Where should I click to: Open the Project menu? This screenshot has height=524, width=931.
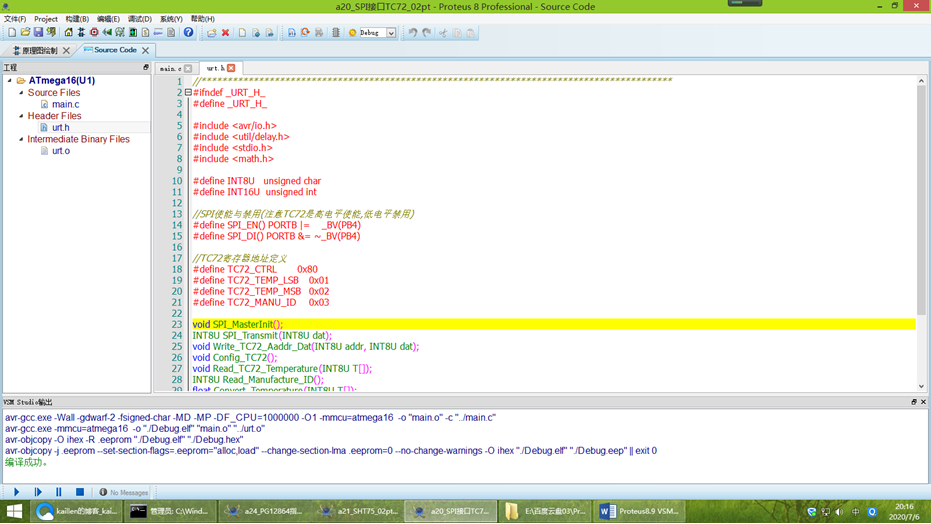point(46,19)
